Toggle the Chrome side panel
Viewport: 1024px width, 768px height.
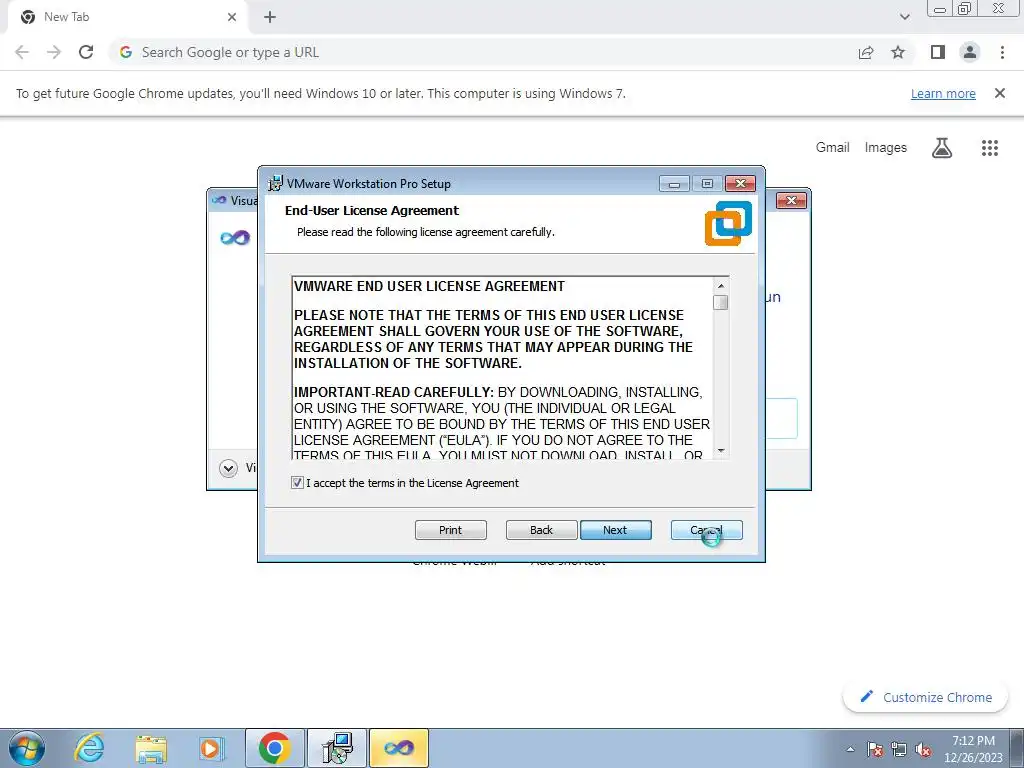pos(938,52)
